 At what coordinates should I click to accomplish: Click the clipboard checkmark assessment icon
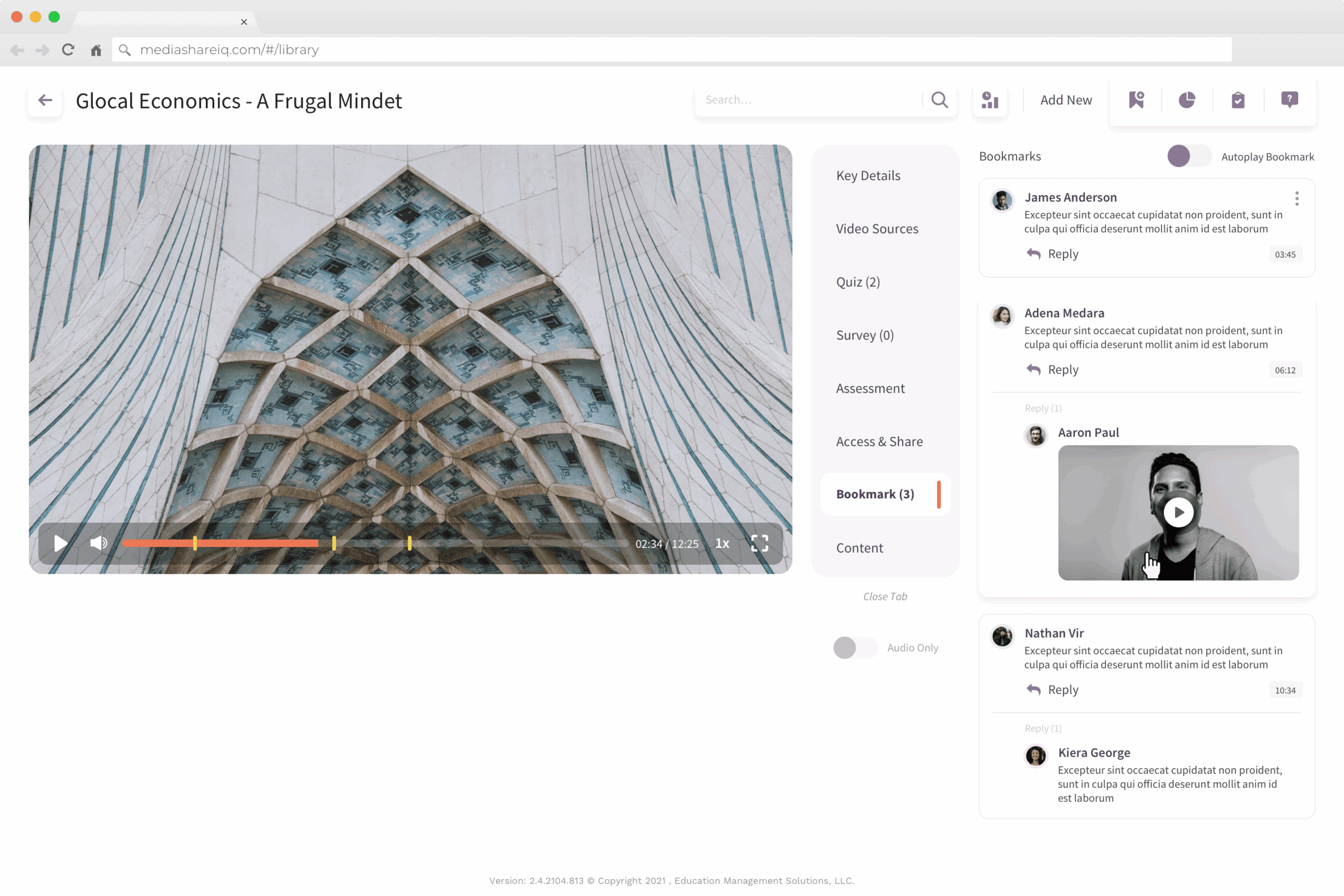[x=1238, y=100]
